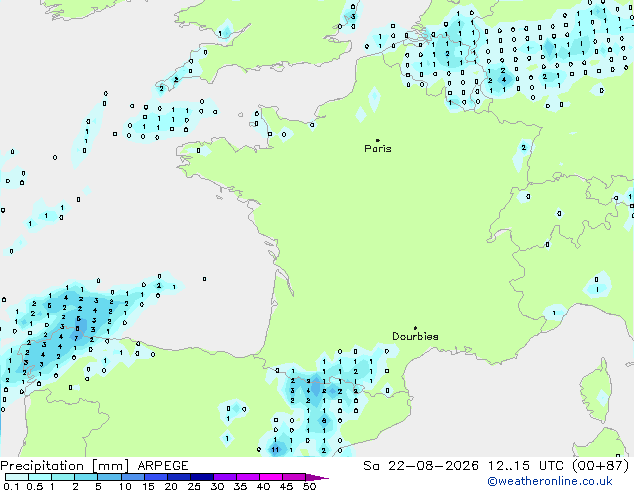Image resolution: width=634 pixels, height=490 pixels.
Task: Click the legend value '0.1'
Action: 11,486
